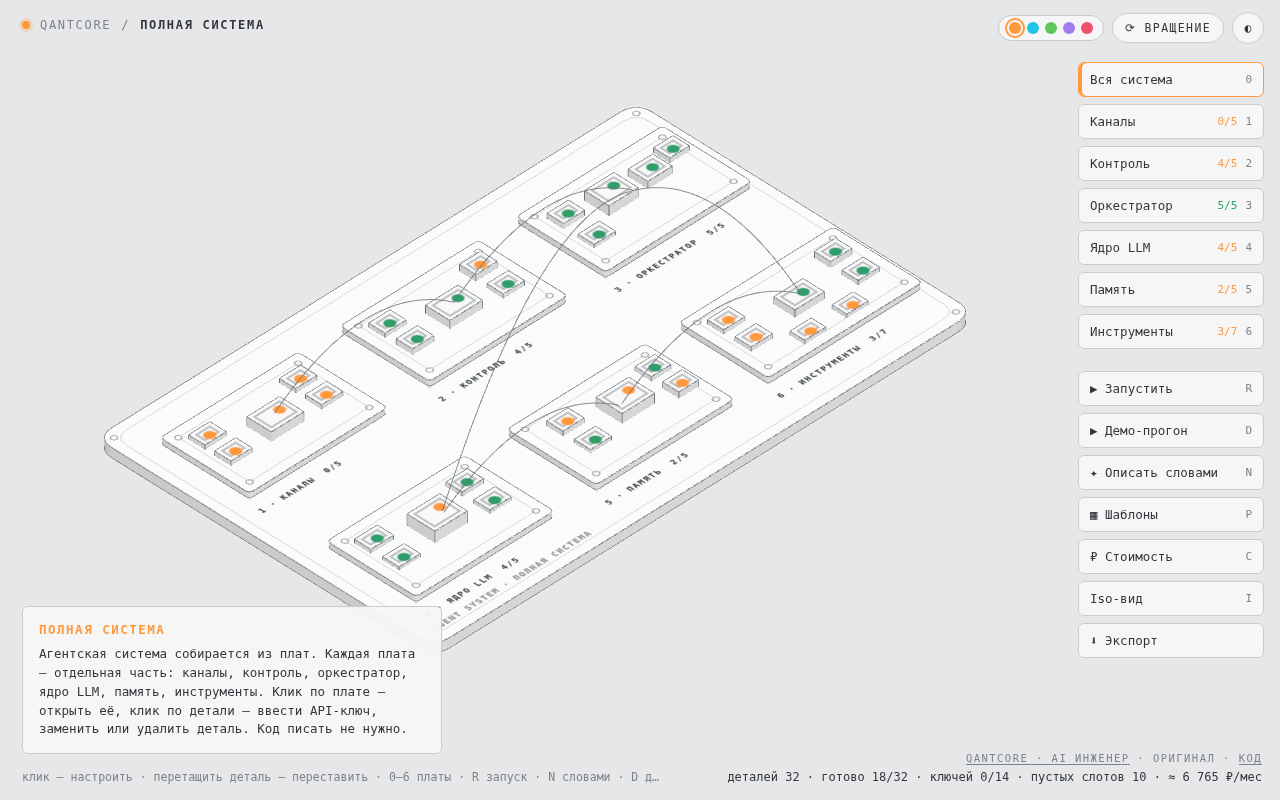1280x800 pixels.
Task: Open the Шаблоны templates button
Action: [x=1170, y=515]
